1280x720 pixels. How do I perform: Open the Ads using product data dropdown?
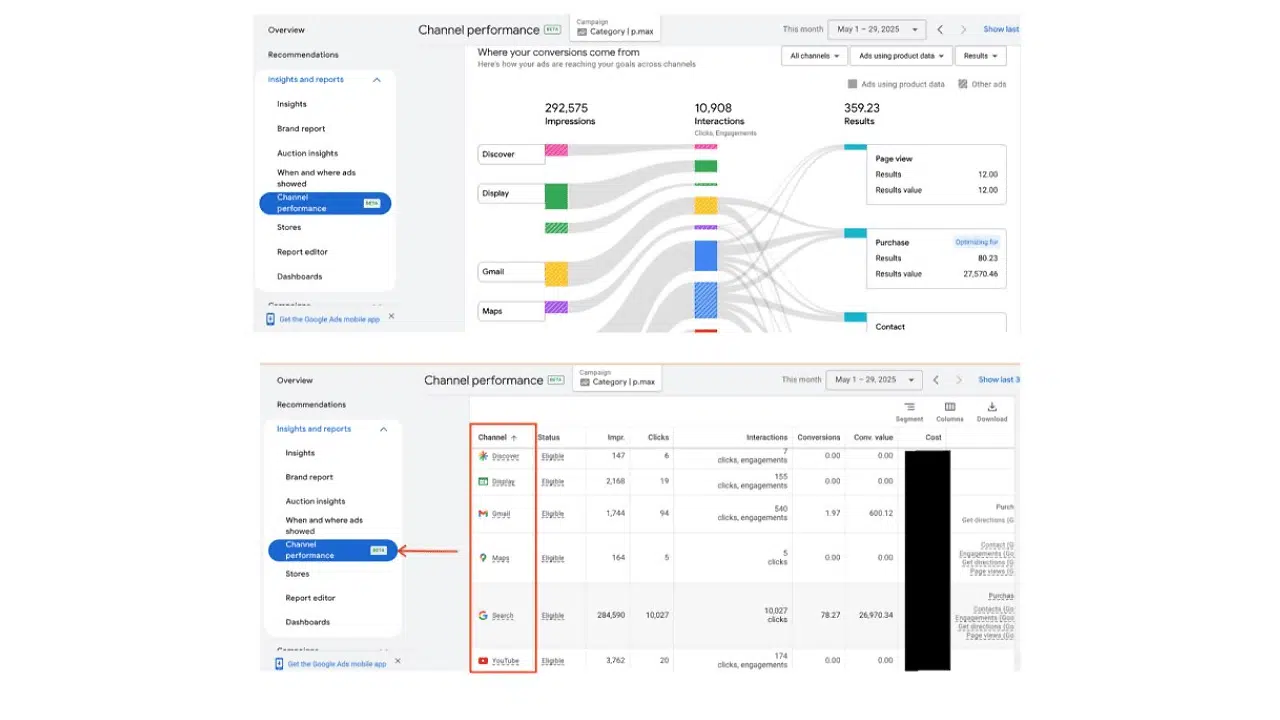coord(901,56)
